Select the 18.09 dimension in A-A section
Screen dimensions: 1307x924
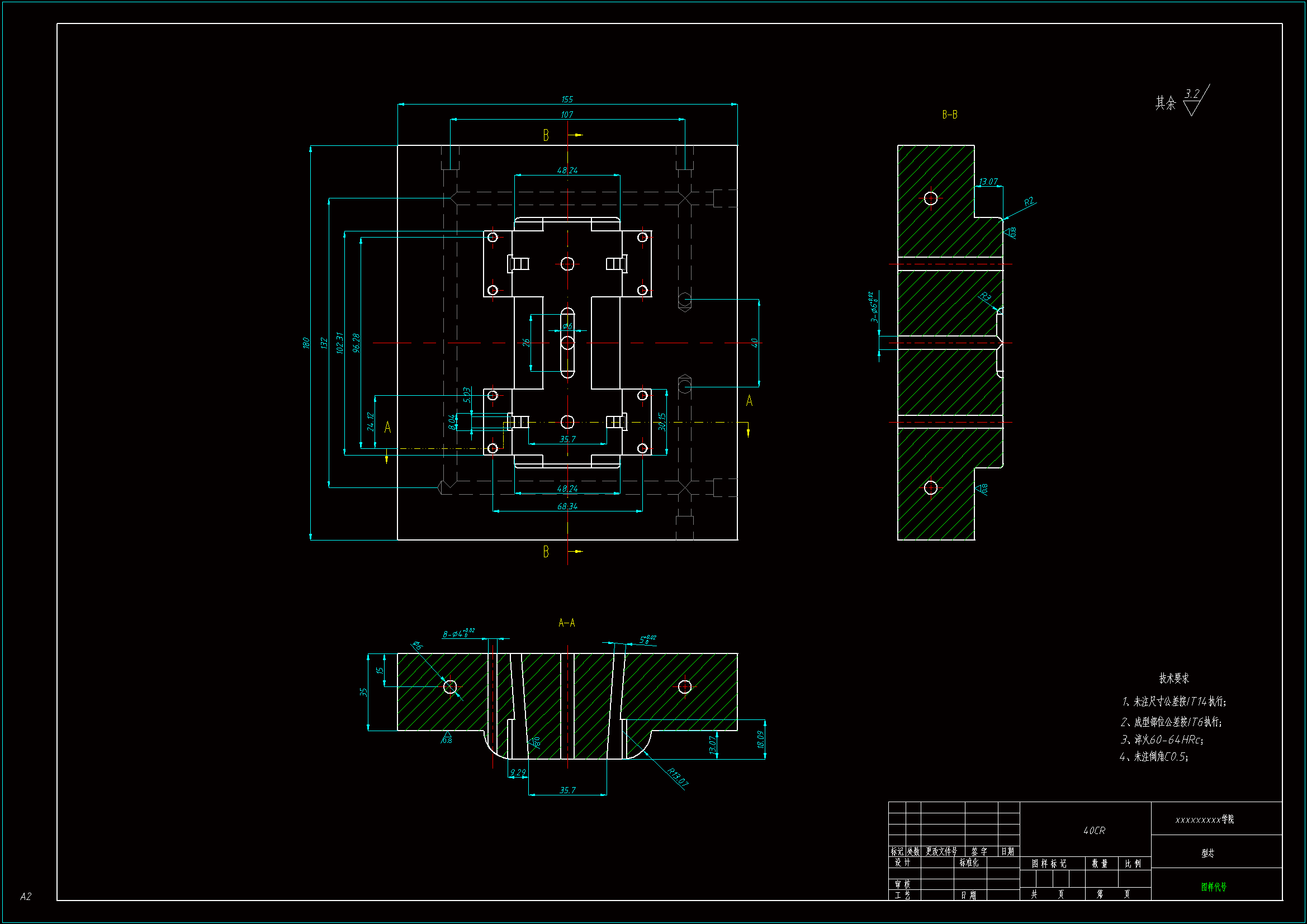tap(760, 740)
